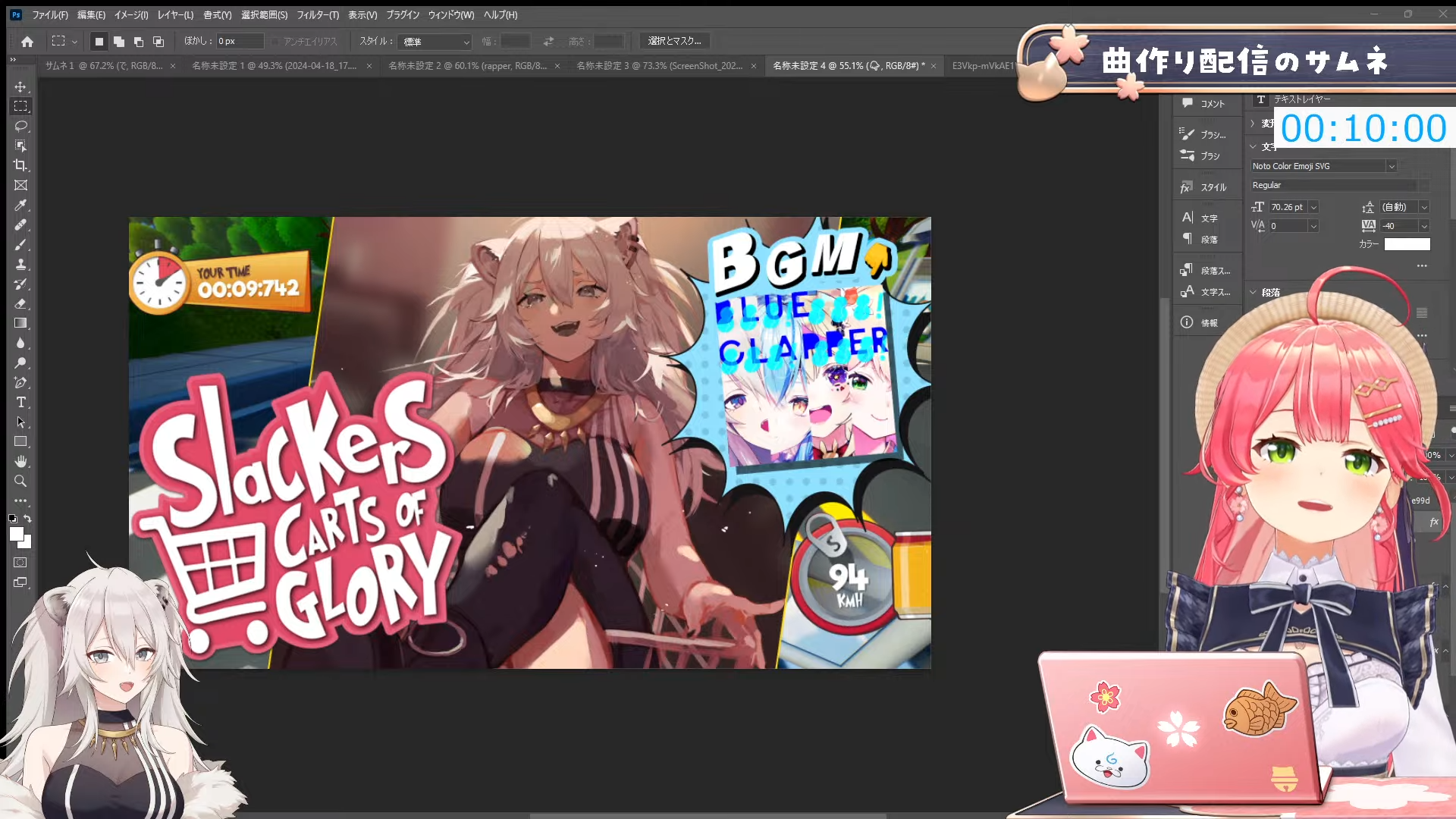Screen dimensions: 1456x819
Task: Select the Pen tool
Action: point(20,382)
